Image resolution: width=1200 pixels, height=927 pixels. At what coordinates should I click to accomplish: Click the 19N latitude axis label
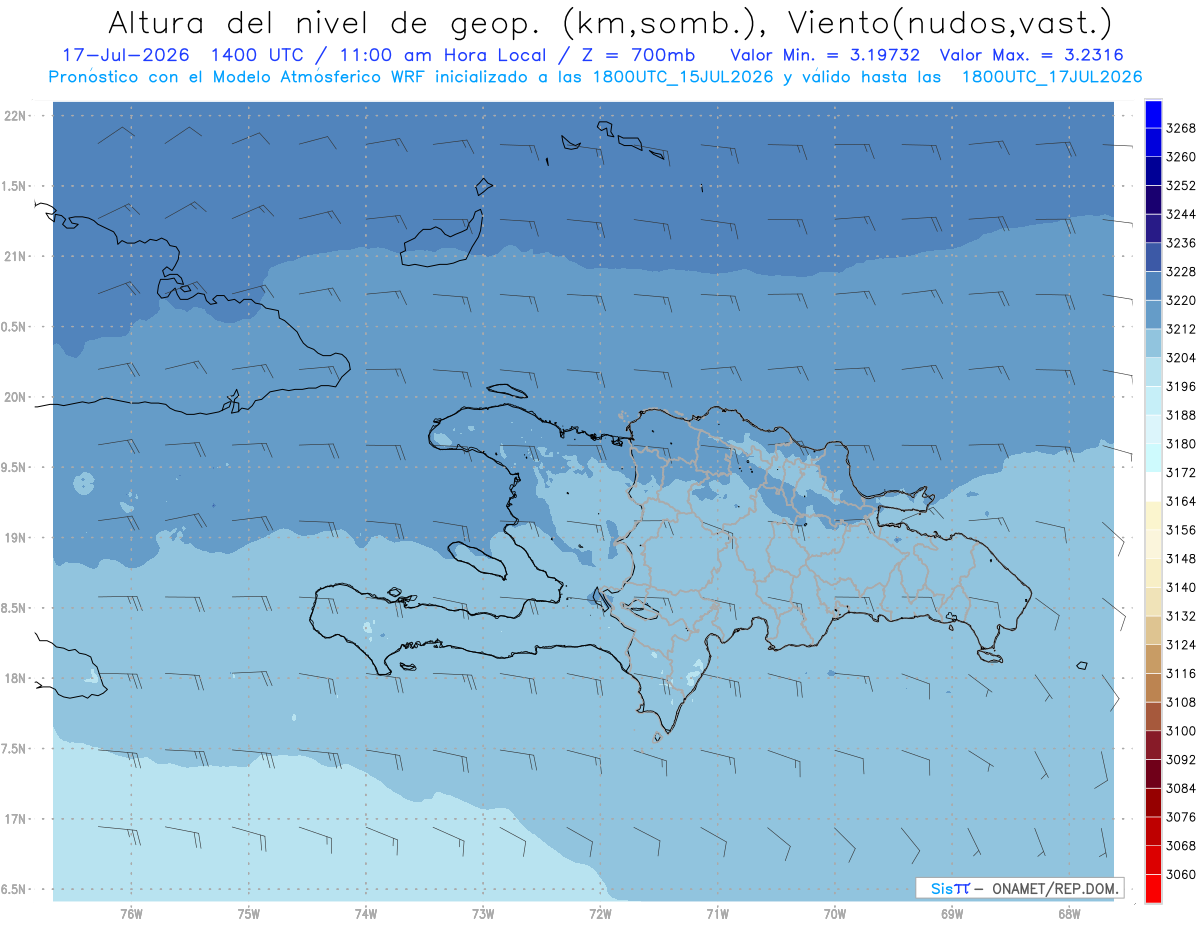(16, 538)
